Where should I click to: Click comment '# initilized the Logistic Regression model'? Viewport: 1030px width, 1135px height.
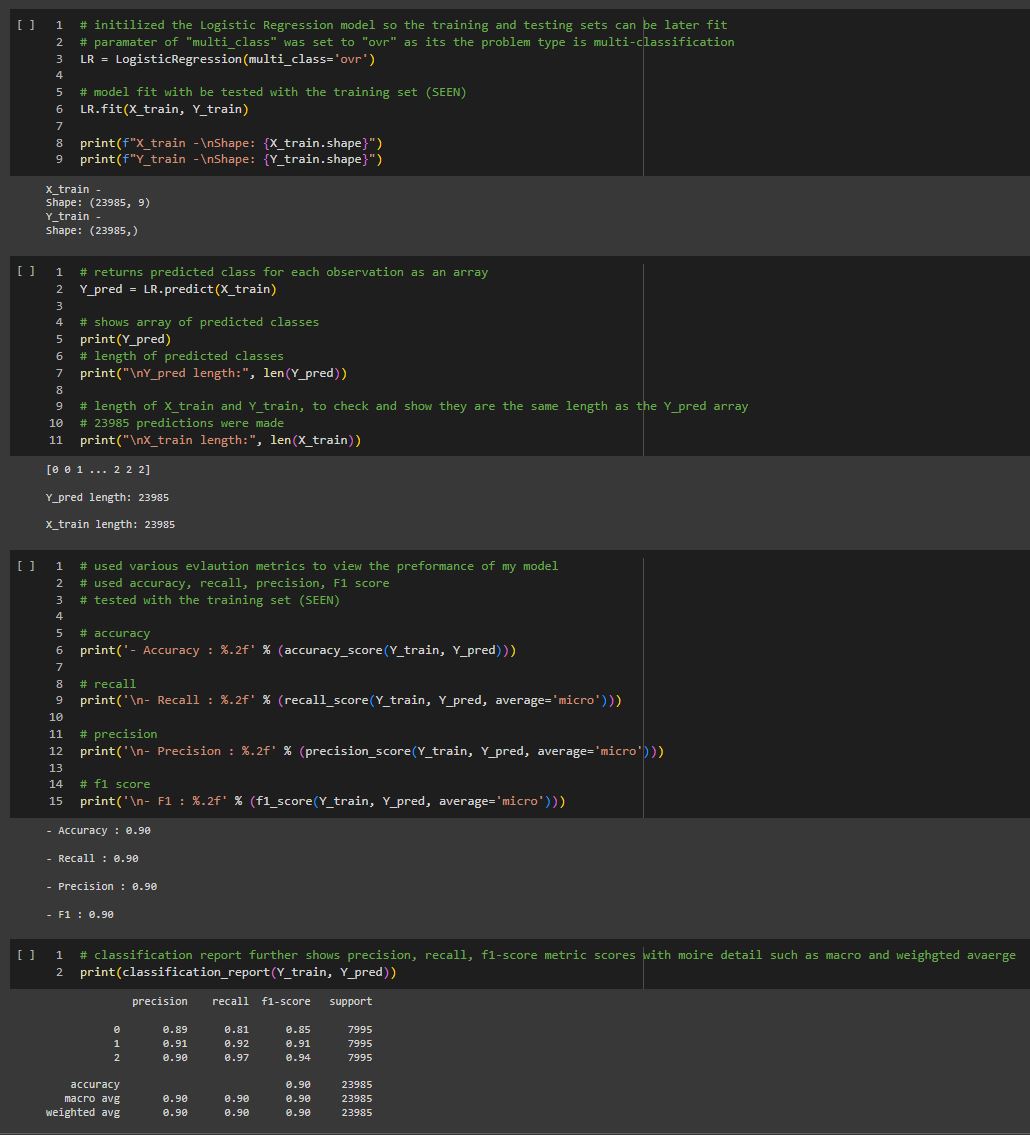tap(403, 25)
